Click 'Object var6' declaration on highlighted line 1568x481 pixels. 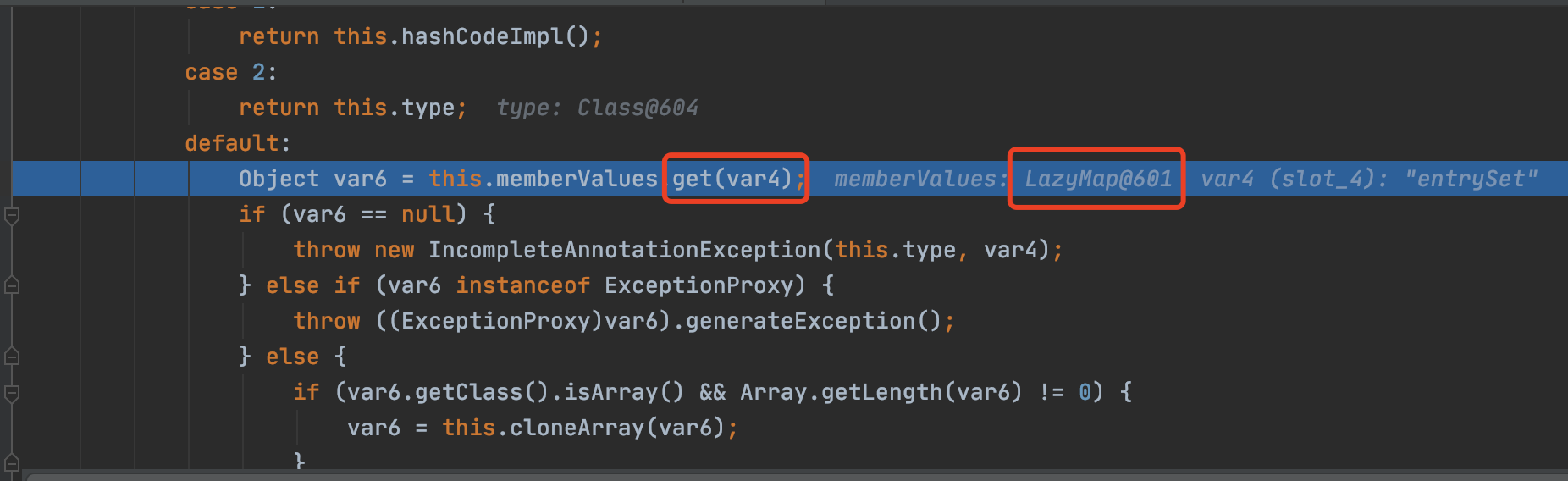[312, 179]
